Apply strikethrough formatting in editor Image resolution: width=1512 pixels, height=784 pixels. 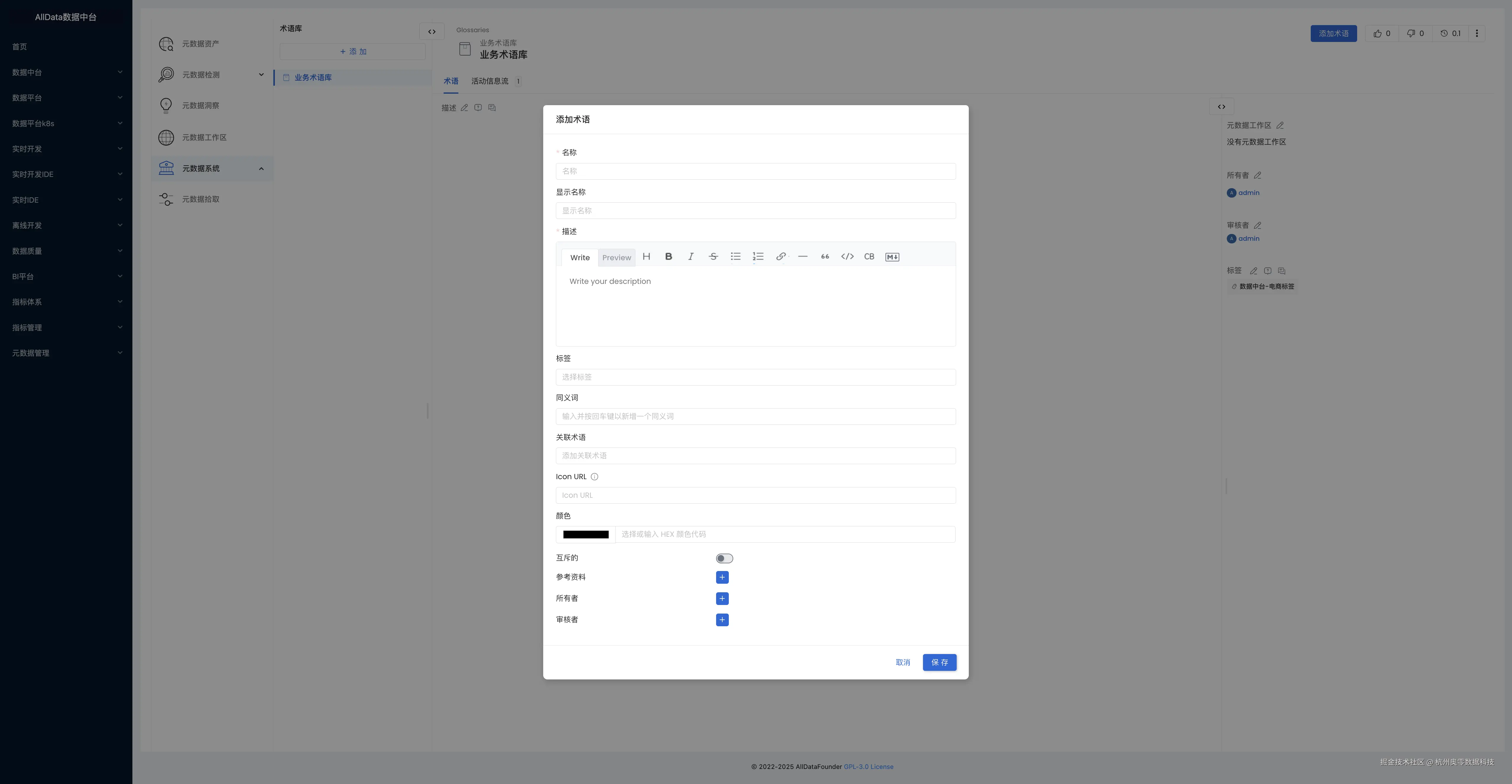click(x=713, y=256)
